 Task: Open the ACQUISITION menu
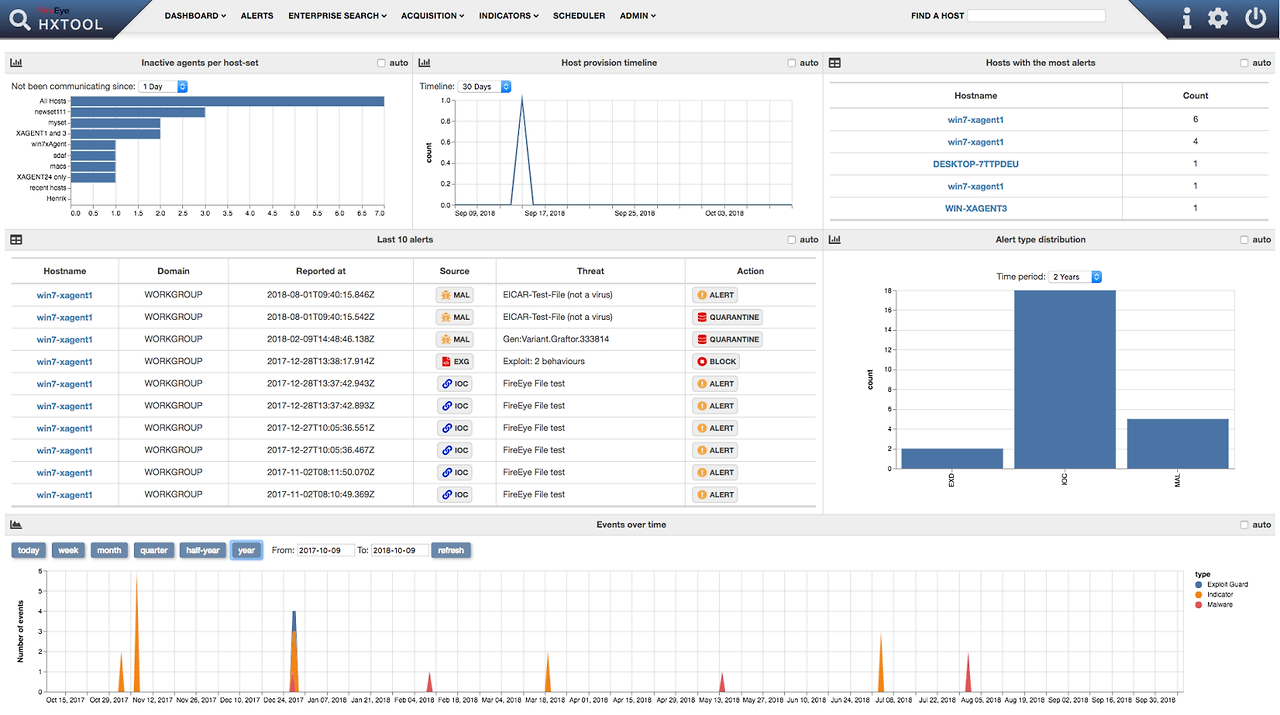pyautogui.click(x=432, y=15)
